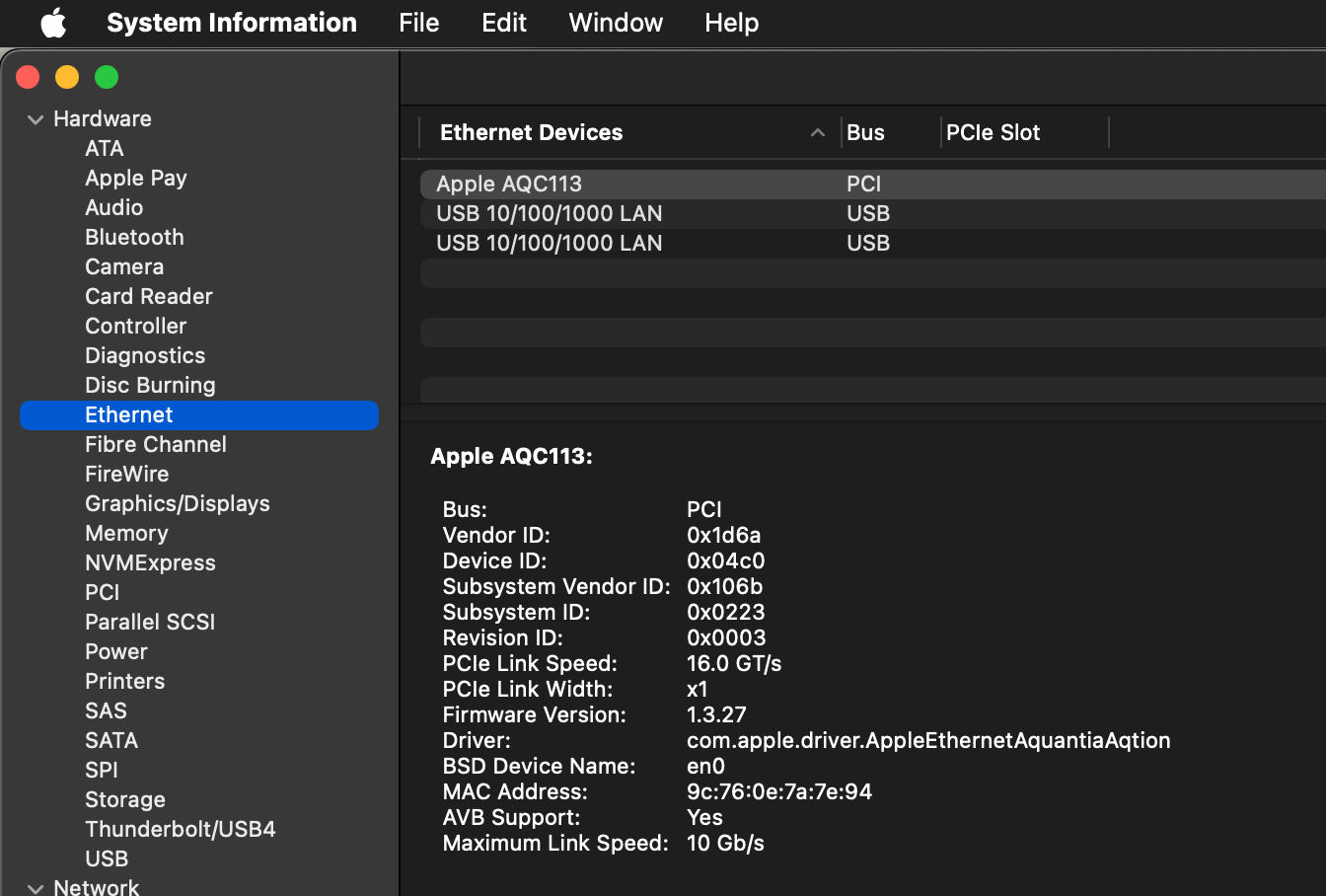Toggle sort order on Ethernet Devices column
Image resolution: width=1326 pixels, height=896 pixels.
point(817,132)
